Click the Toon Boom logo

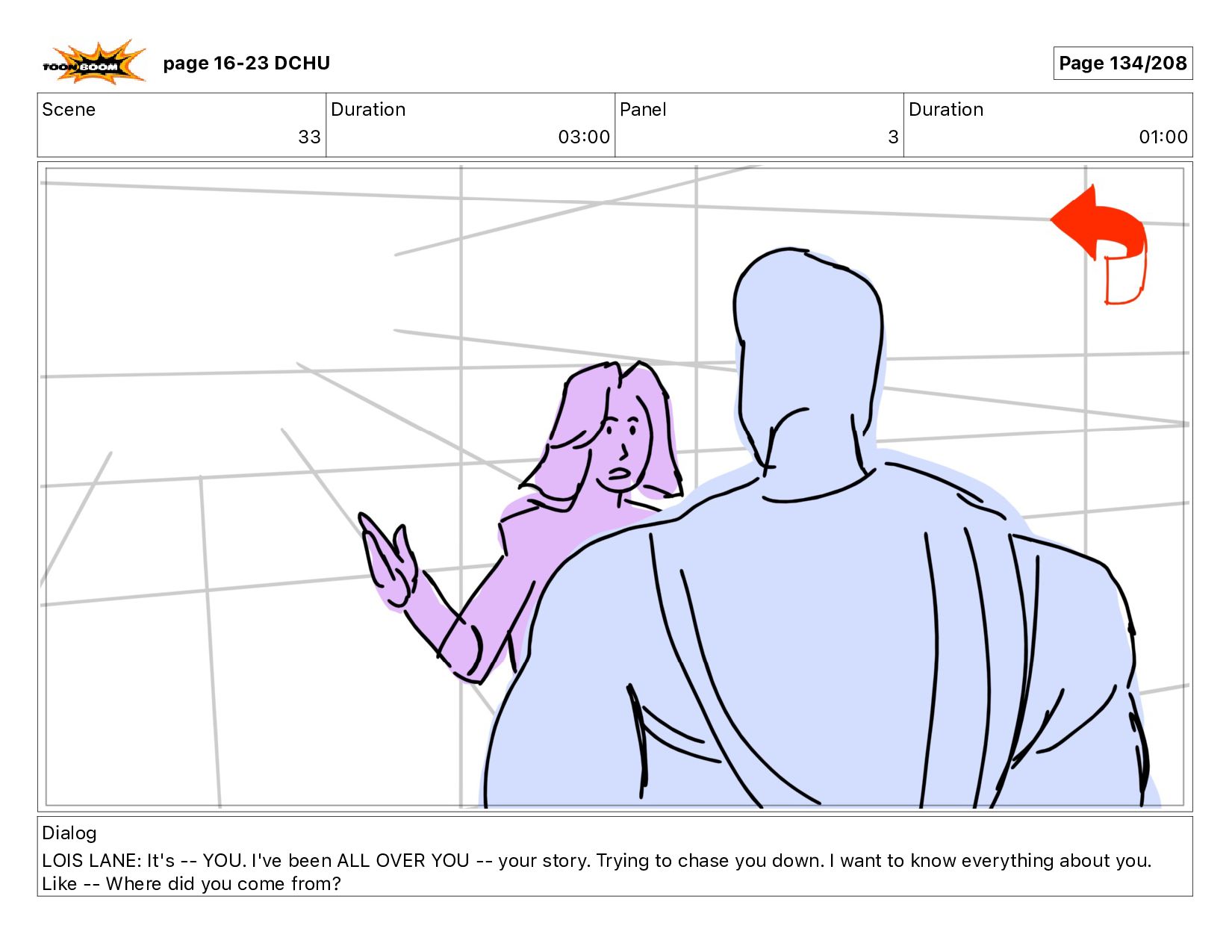94,62
